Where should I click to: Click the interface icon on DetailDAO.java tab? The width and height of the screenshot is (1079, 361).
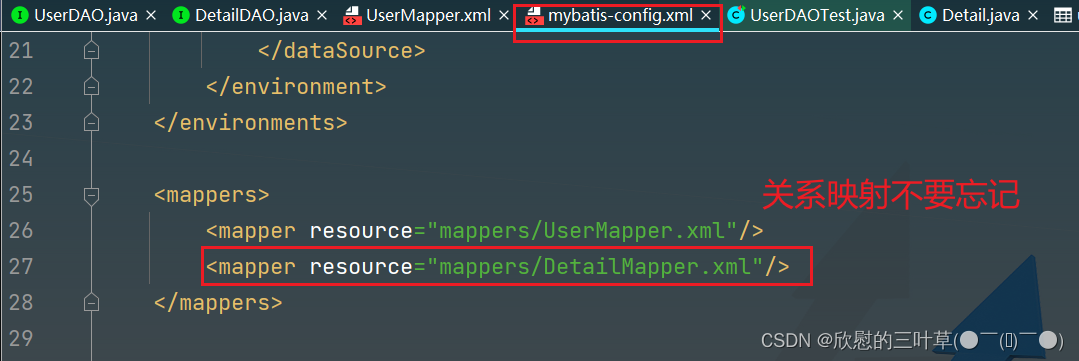tap(181, 15)
